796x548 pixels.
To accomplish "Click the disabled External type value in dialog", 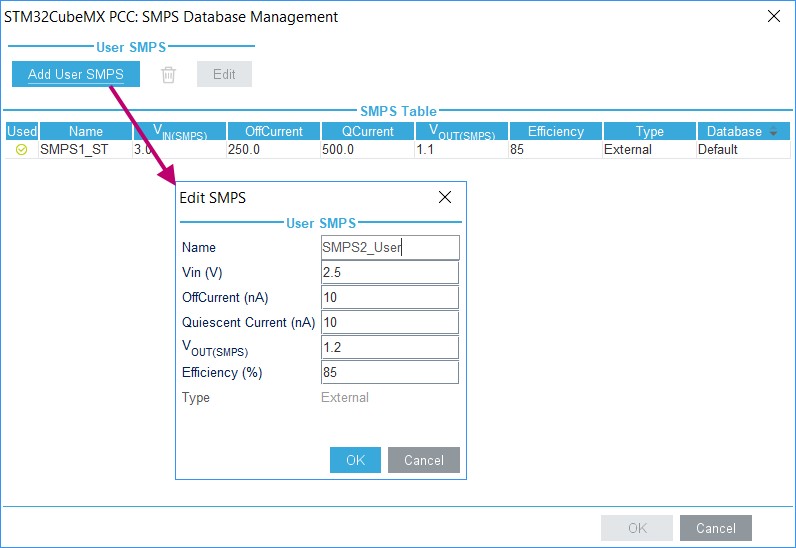I will coord(345,397).
